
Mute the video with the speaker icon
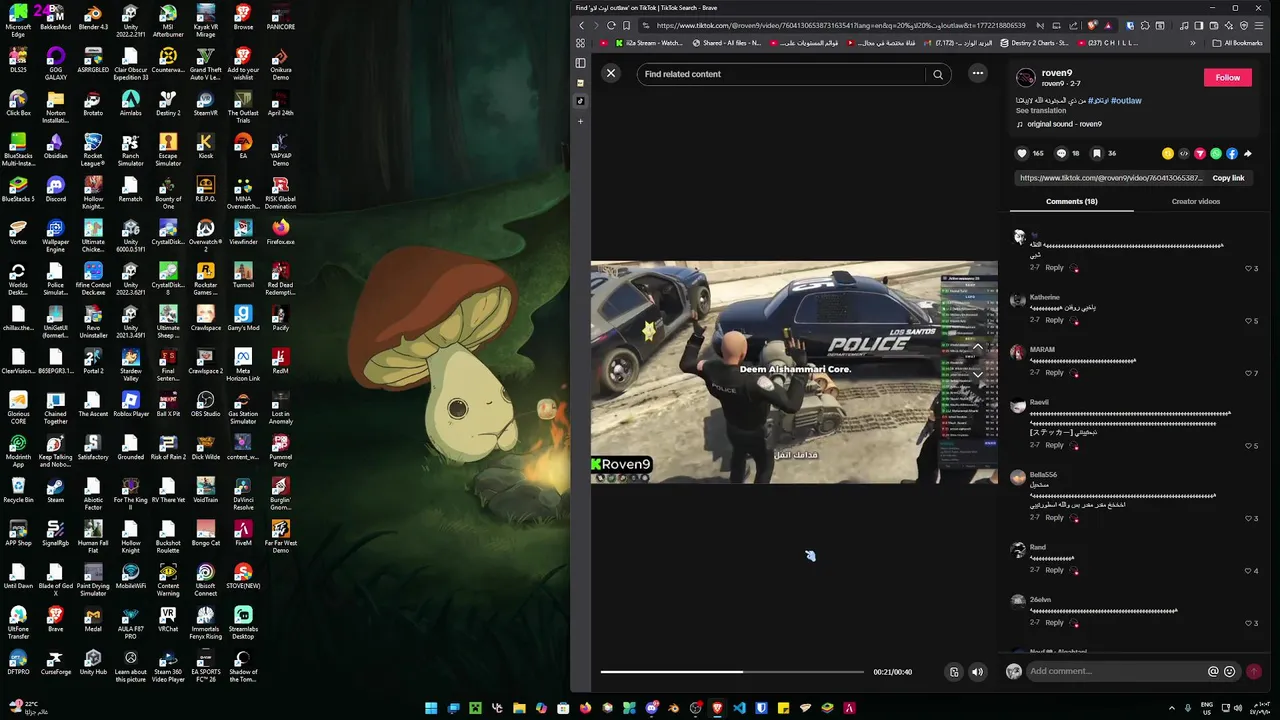click(x=978, y=672)
